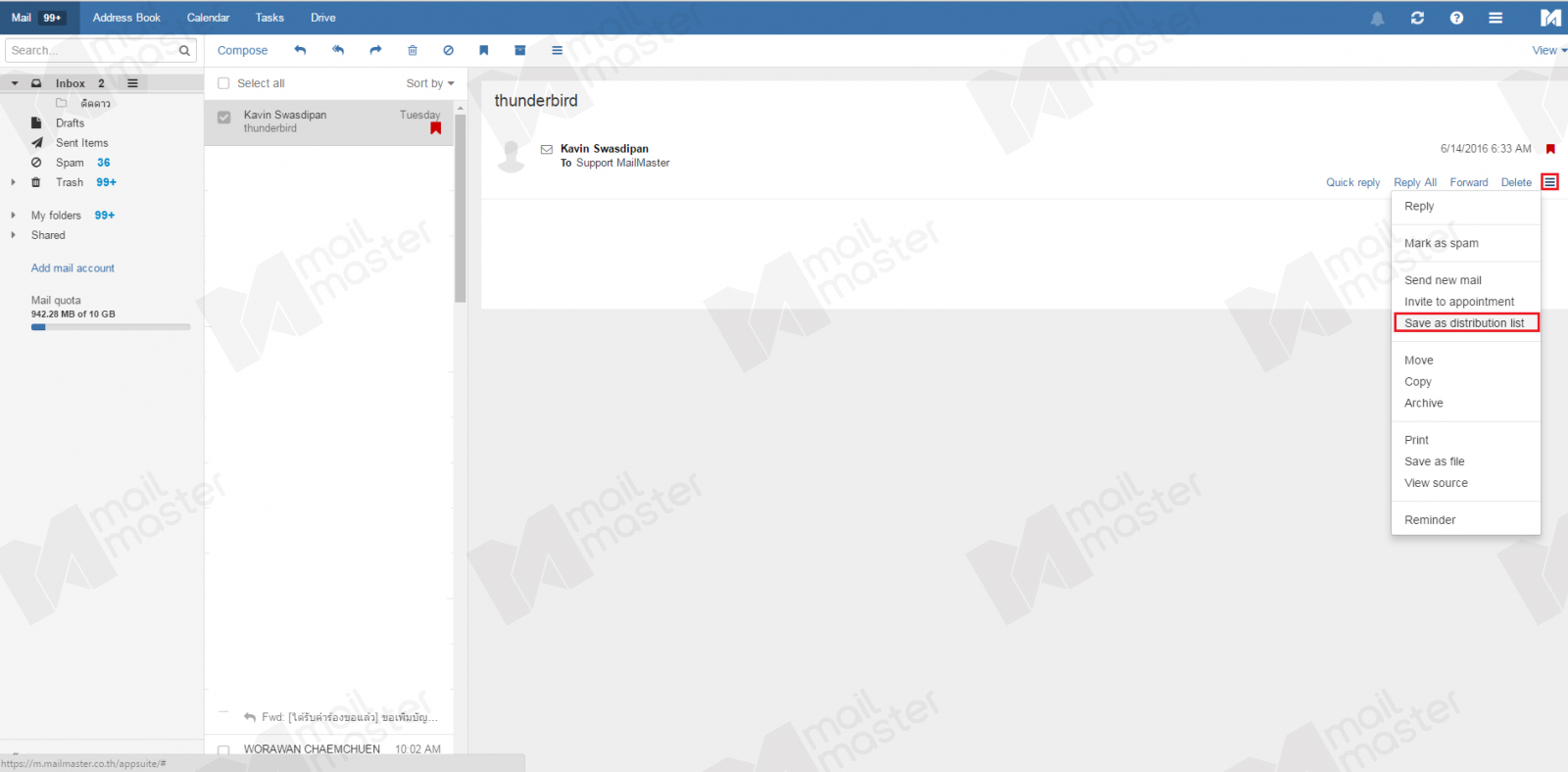Screen dimensions: 1568x772
Task: Click the Quick reply link
Action: 1352,182
